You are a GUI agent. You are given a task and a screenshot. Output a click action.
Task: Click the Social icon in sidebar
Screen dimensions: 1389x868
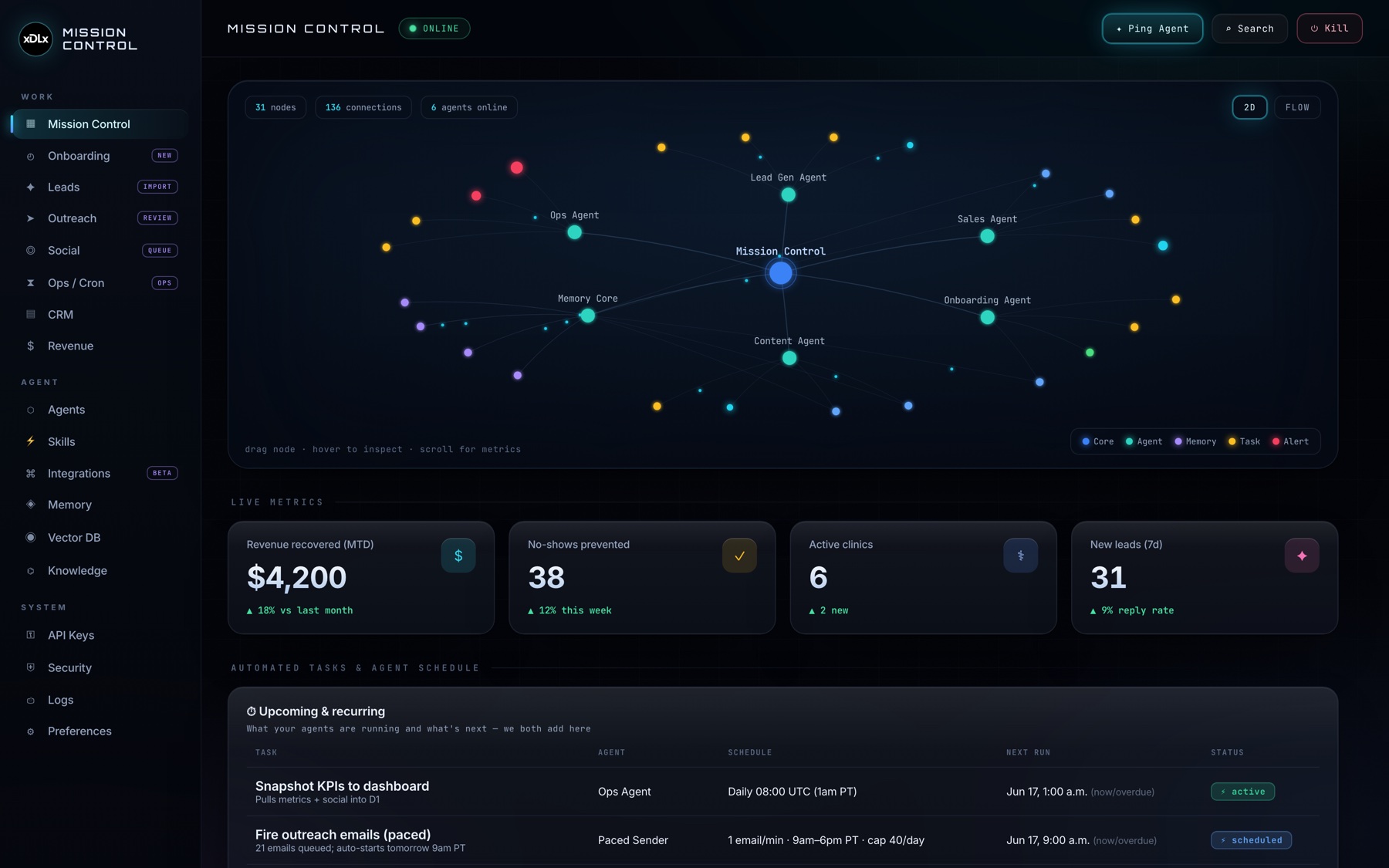(x=31, y=250)
